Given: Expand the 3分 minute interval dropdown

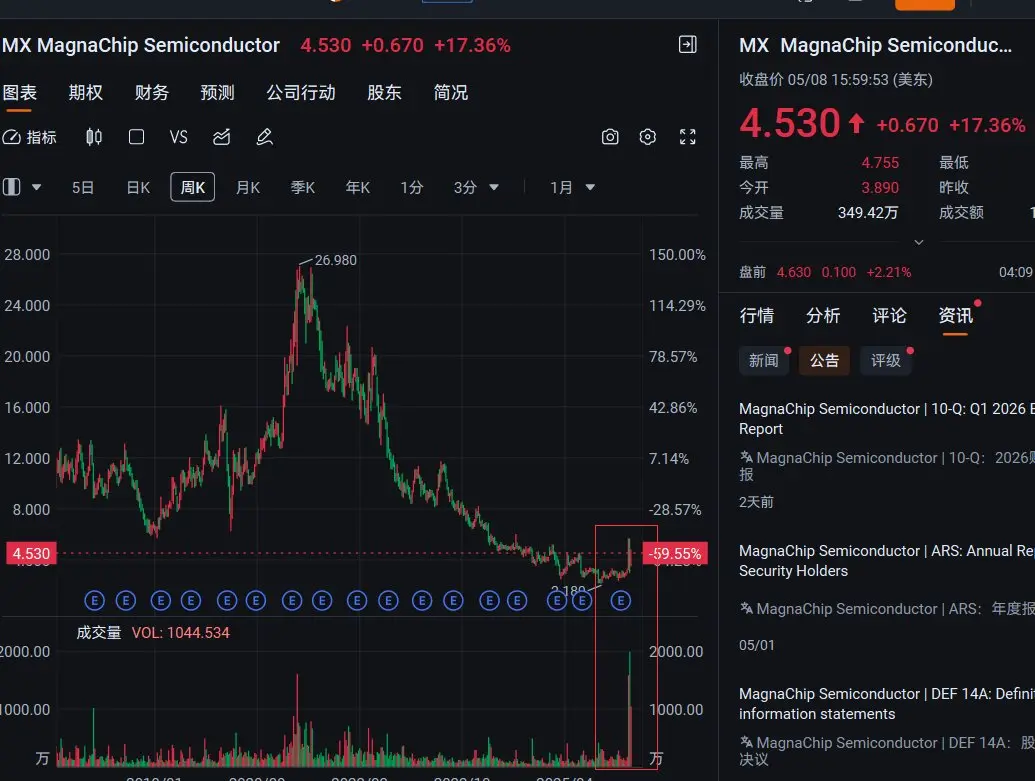Looking at the screenshot, I should 494,187.
